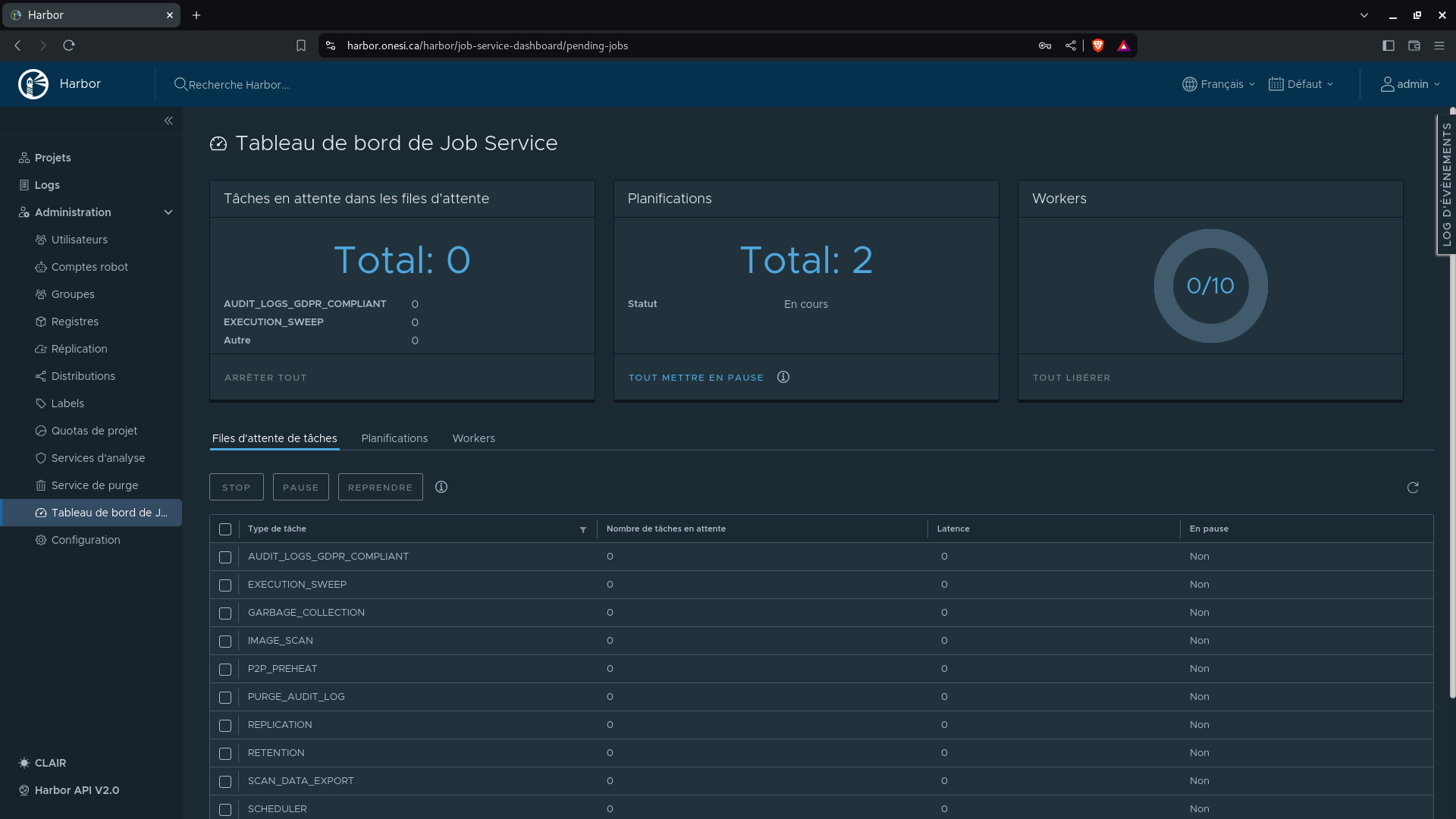Viewport: 1456px width, 819px height.
Task: Check the IMAGE_SCAN task row checkbox
Action: [x=225, y=640]
